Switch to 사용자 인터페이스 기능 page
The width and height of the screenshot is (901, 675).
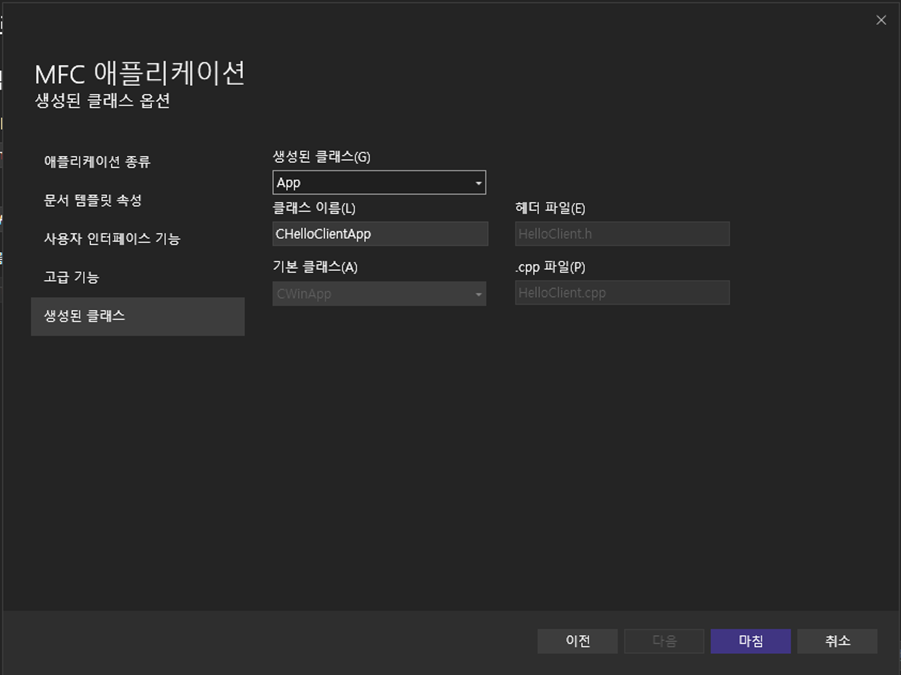click(138, 239)
